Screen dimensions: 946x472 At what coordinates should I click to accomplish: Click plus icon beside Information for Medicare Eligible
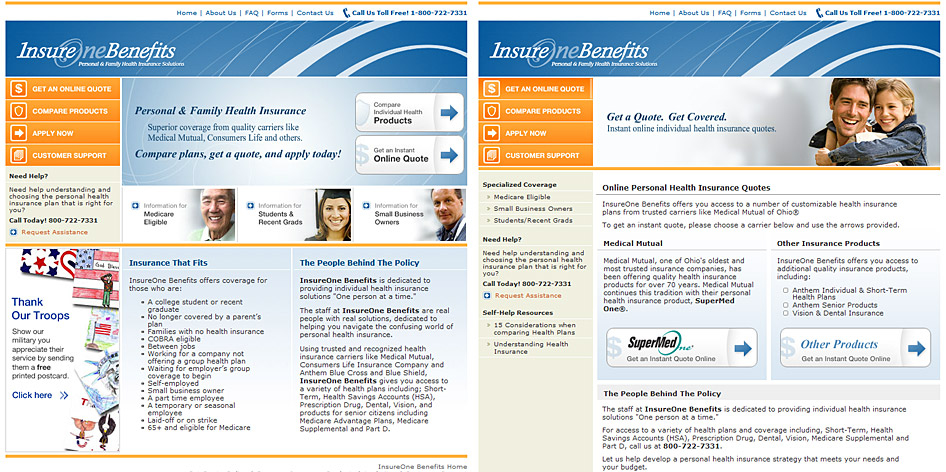click(135, 206)
